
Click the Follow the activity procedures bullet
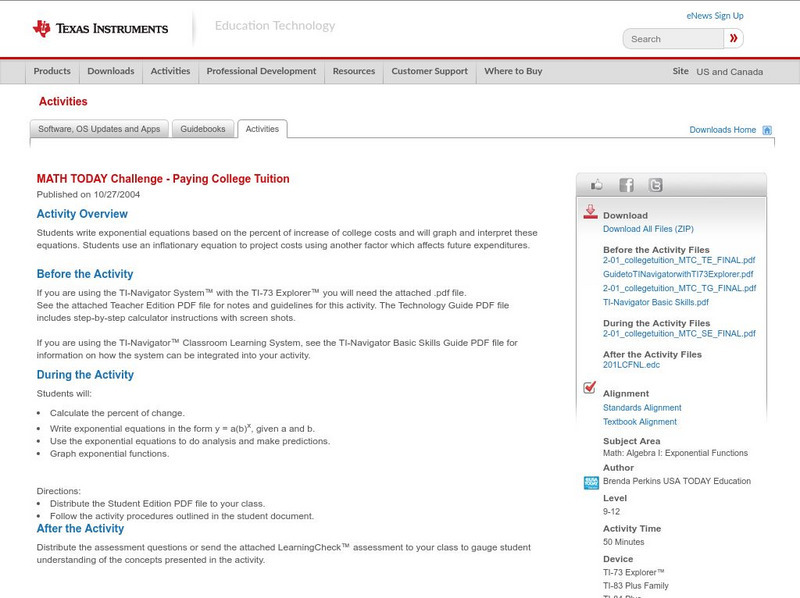(x=182, y=516)
